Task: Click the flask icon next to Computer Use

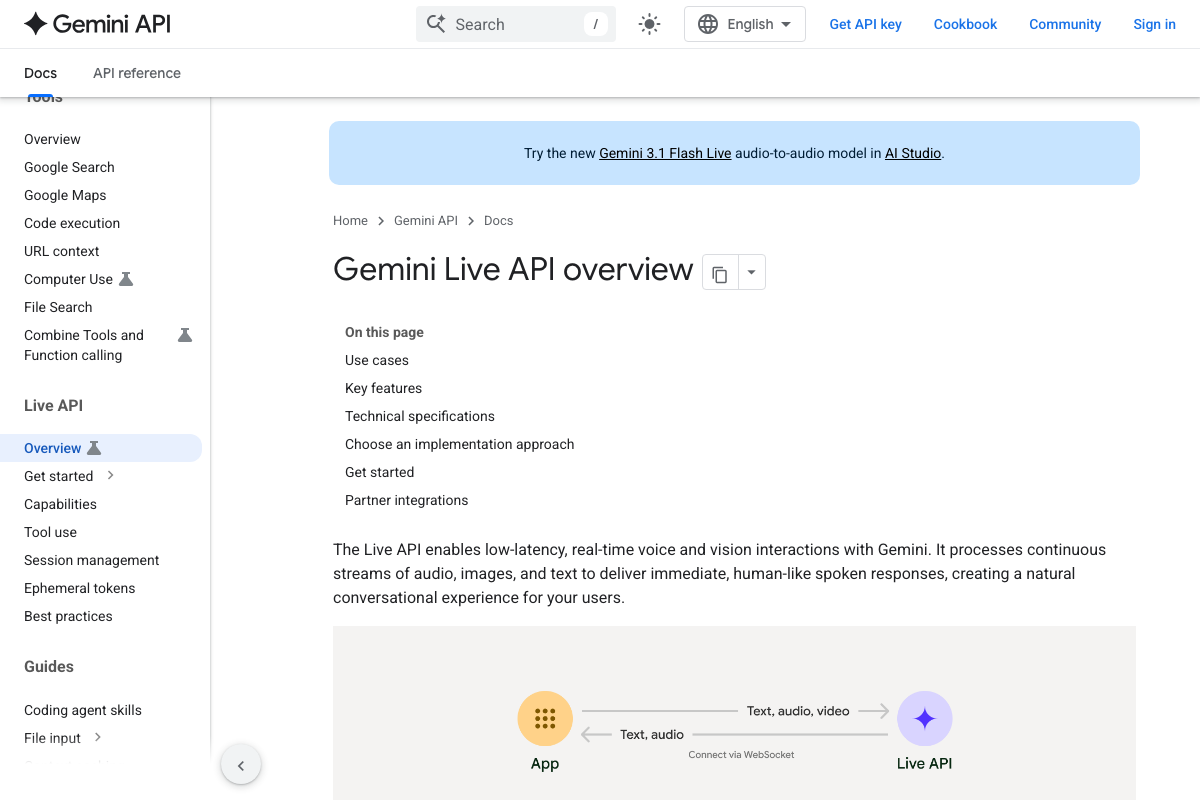Action: pos(127,277)
